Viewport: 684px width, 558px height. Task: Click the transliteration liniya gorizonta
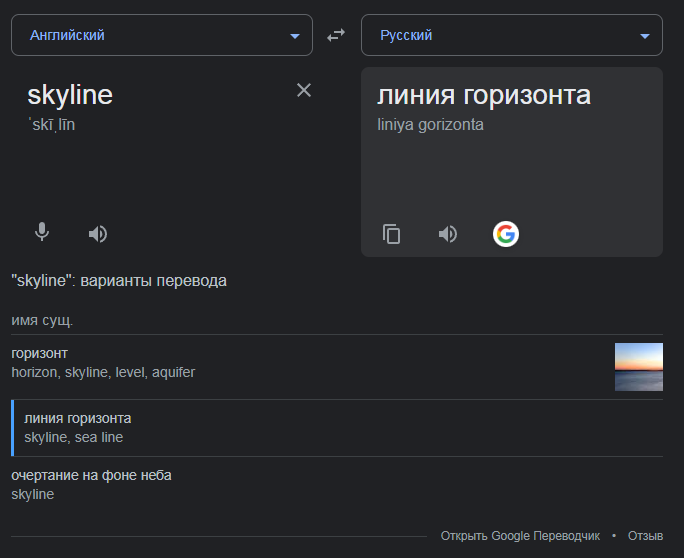pyautogui.click(x=430, y=125)
